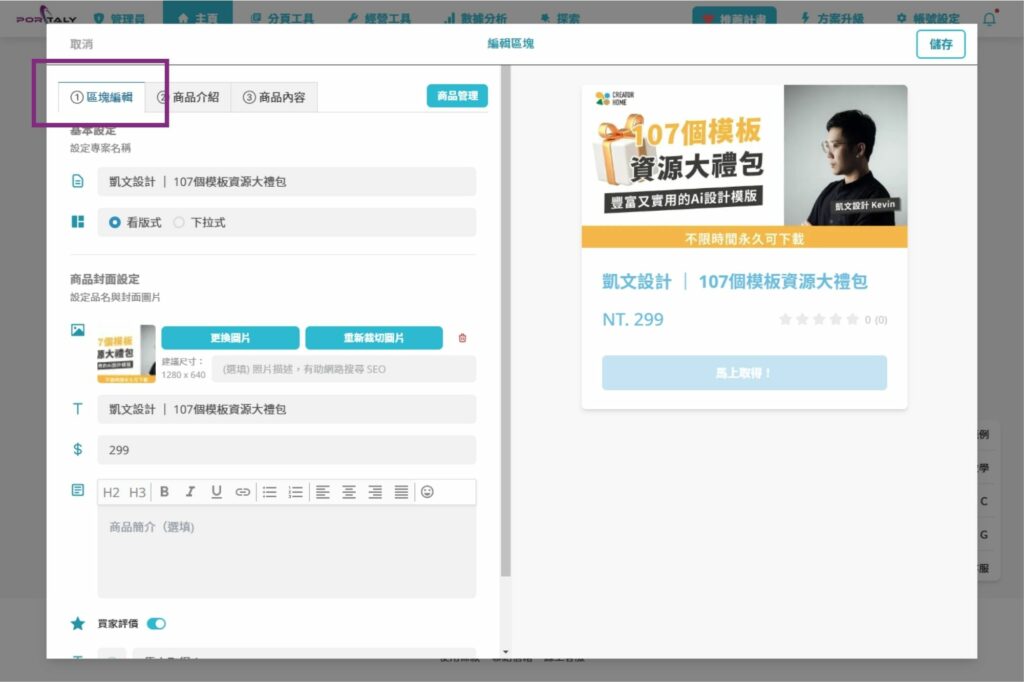1024x682 pixels.
Task: Click the price field showing 299
Action: click(x=287, y=449)
